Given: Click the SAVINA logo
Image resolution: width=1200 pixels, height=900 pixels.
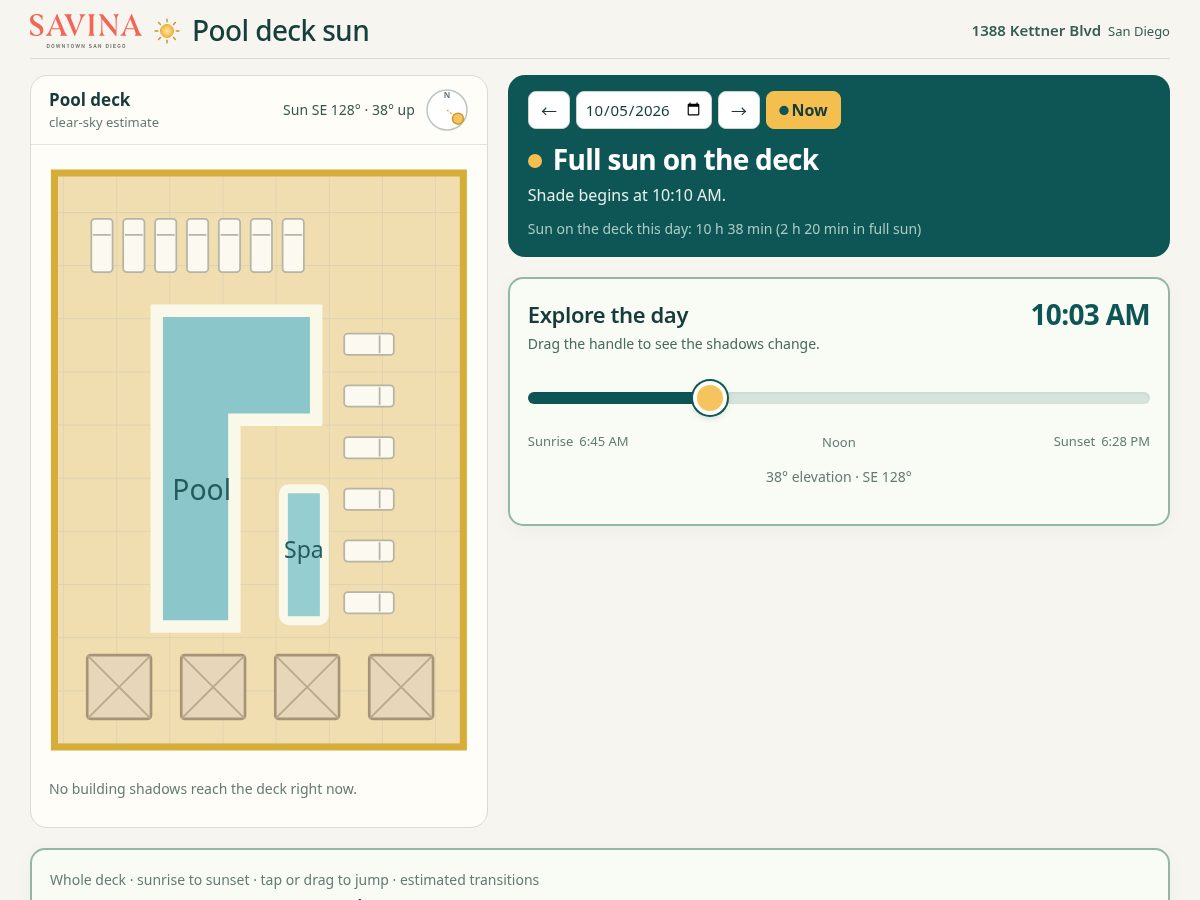Looking at the screenshot, I should point(86,30).
